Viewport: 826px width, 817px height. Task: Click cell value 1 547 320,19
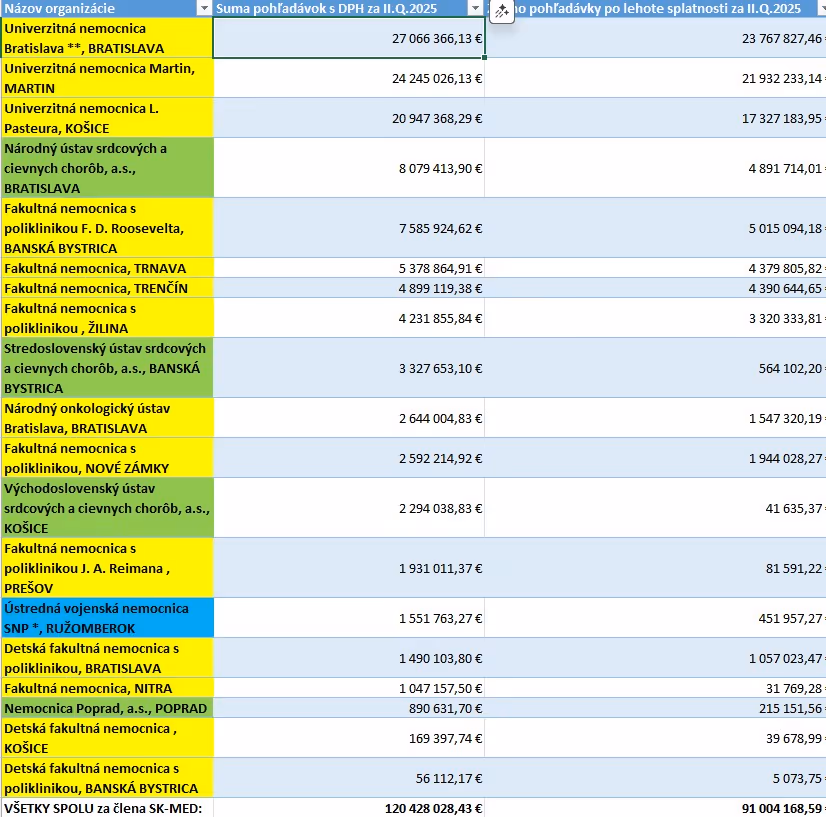(x=785, y=419)
